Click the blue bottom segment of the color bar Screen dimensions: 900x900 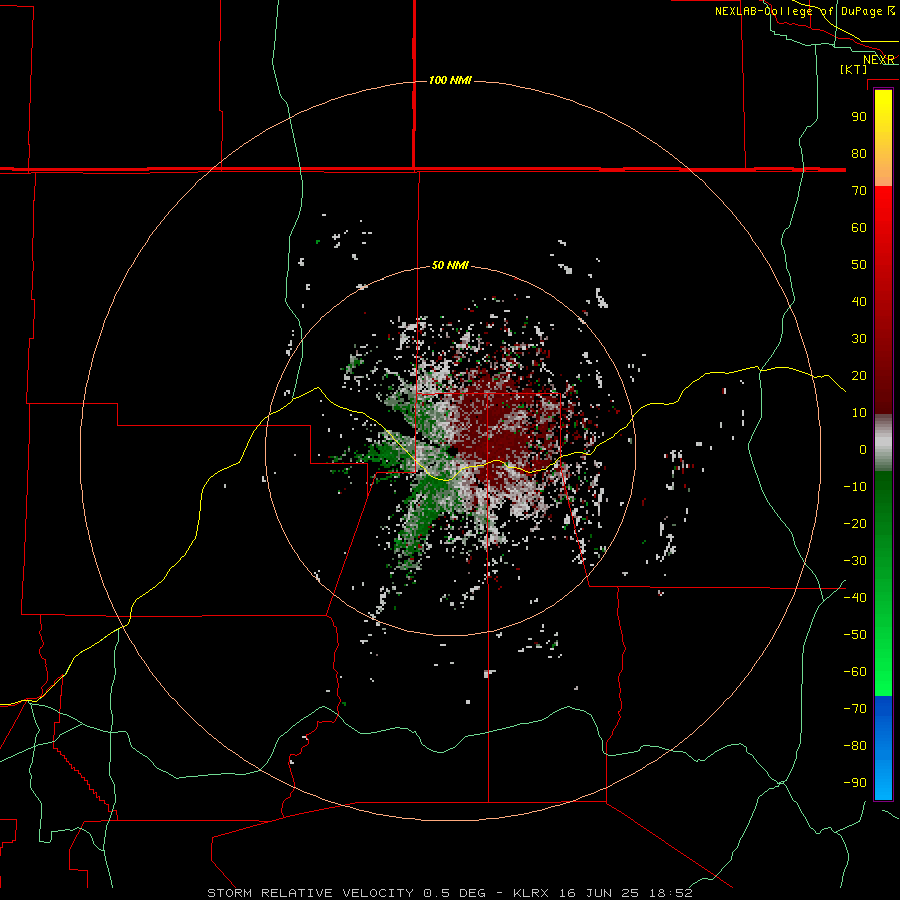point(883,747)
